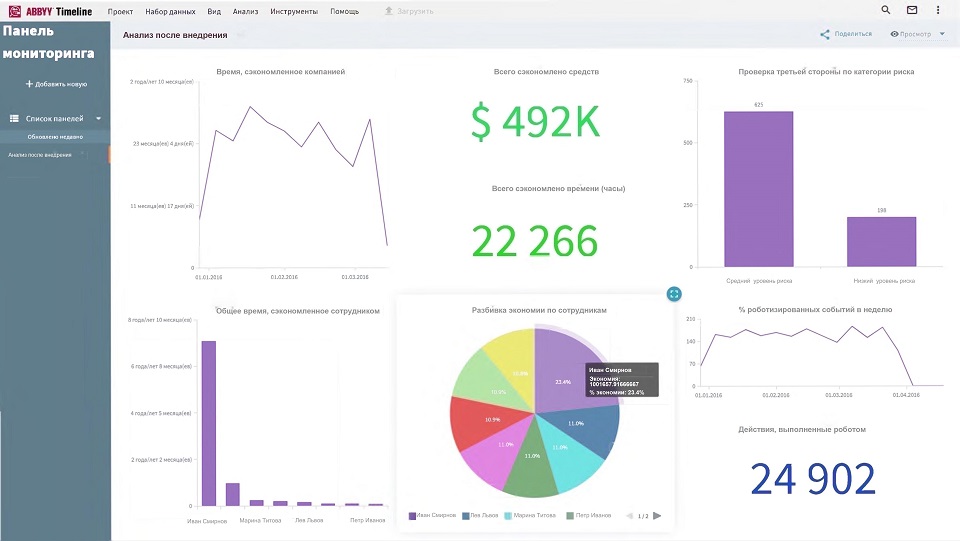960x541 pixels.
Task: Click title Время, сэкономленное компанией
Action: 280,72
